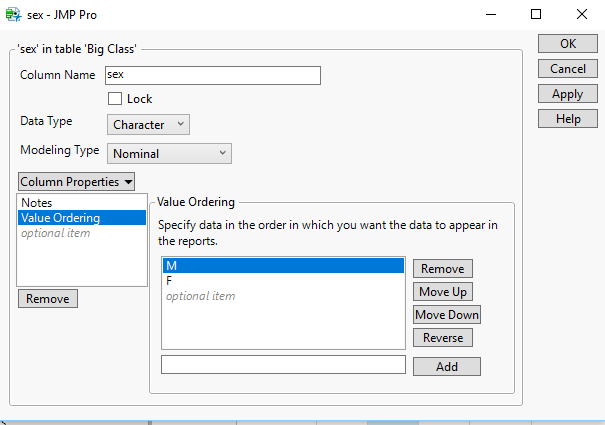Focus the new value text field
Image resolution: width=605 pixels, height=425 pixels.
(x=283, y=365)
